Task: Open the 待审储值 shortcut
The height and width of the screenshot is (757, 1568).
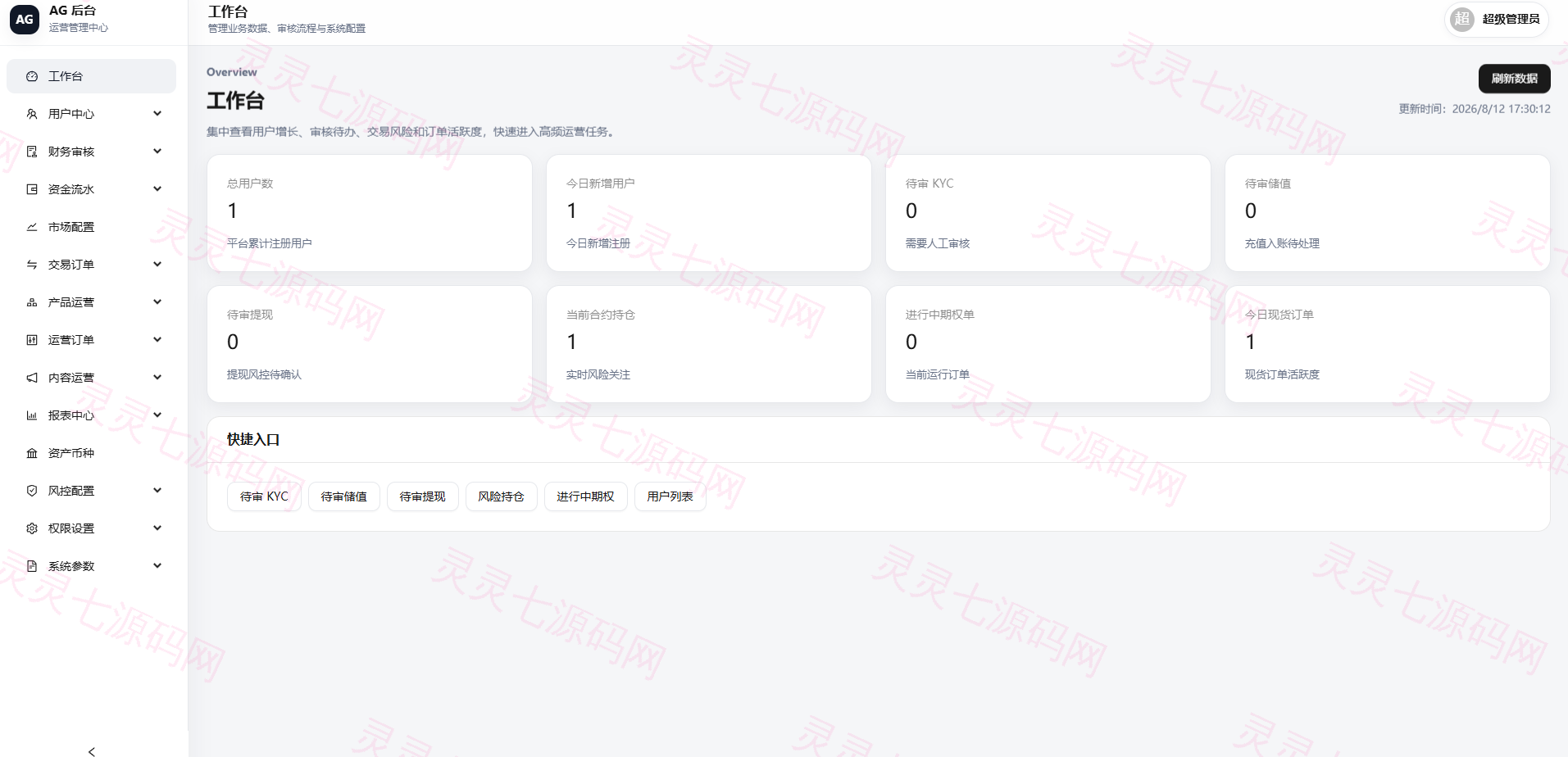Action: [344, 496]
